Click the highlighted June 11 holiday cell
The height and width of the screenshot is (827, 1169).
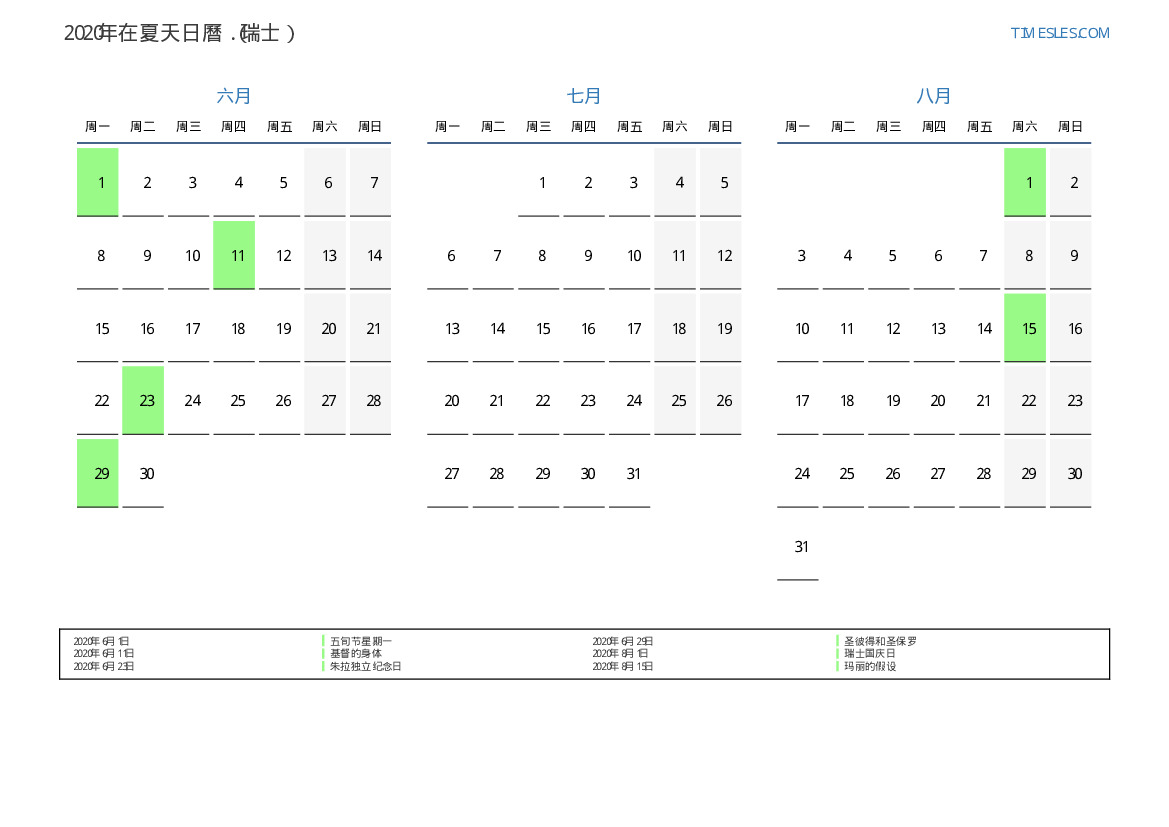[x=234, y=255]
